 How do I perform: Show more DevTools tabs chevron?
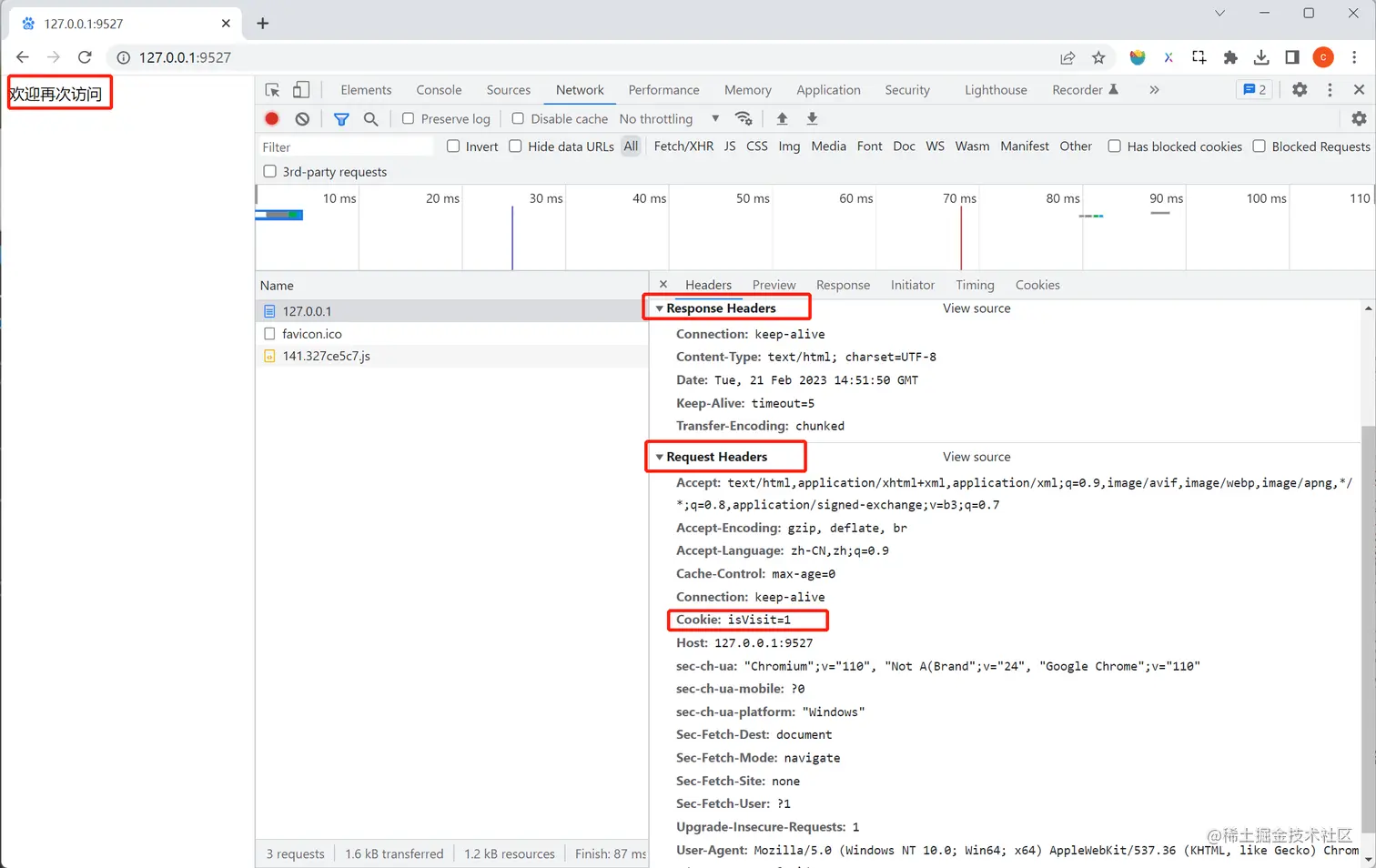click(x=1154, y=90)
